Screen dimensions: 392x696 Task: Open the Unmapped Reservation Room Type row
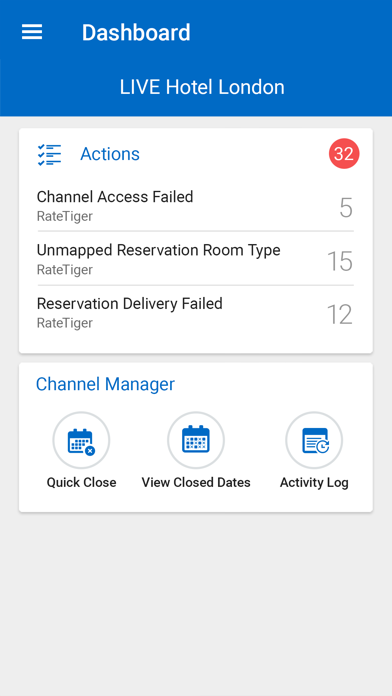(x=196, y=259)
